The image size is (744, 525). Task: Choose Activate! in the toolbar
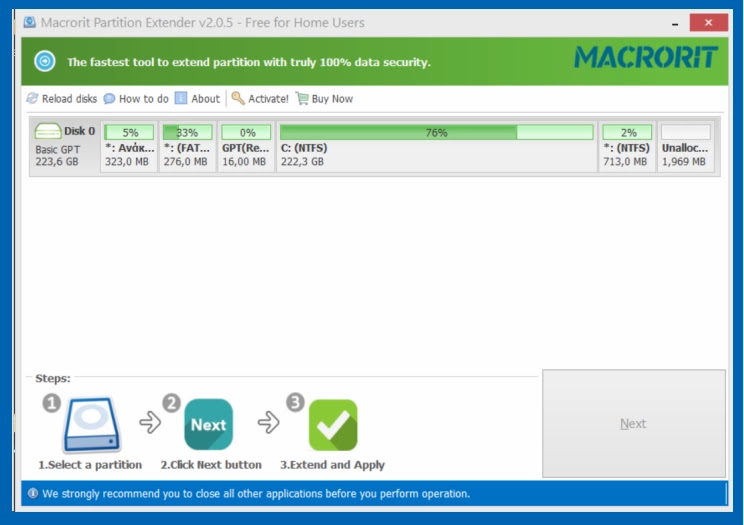point(260,98)
